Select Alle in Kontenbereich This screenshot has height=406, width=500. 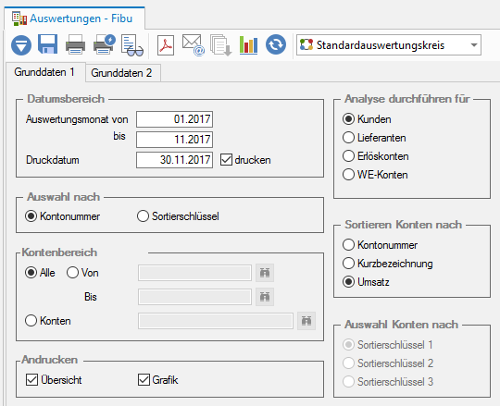pos(31,273)
